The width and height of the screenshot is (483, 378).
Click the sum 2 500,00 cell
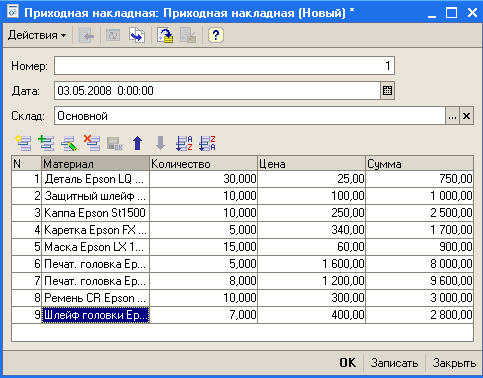click(x=419, y=213)
